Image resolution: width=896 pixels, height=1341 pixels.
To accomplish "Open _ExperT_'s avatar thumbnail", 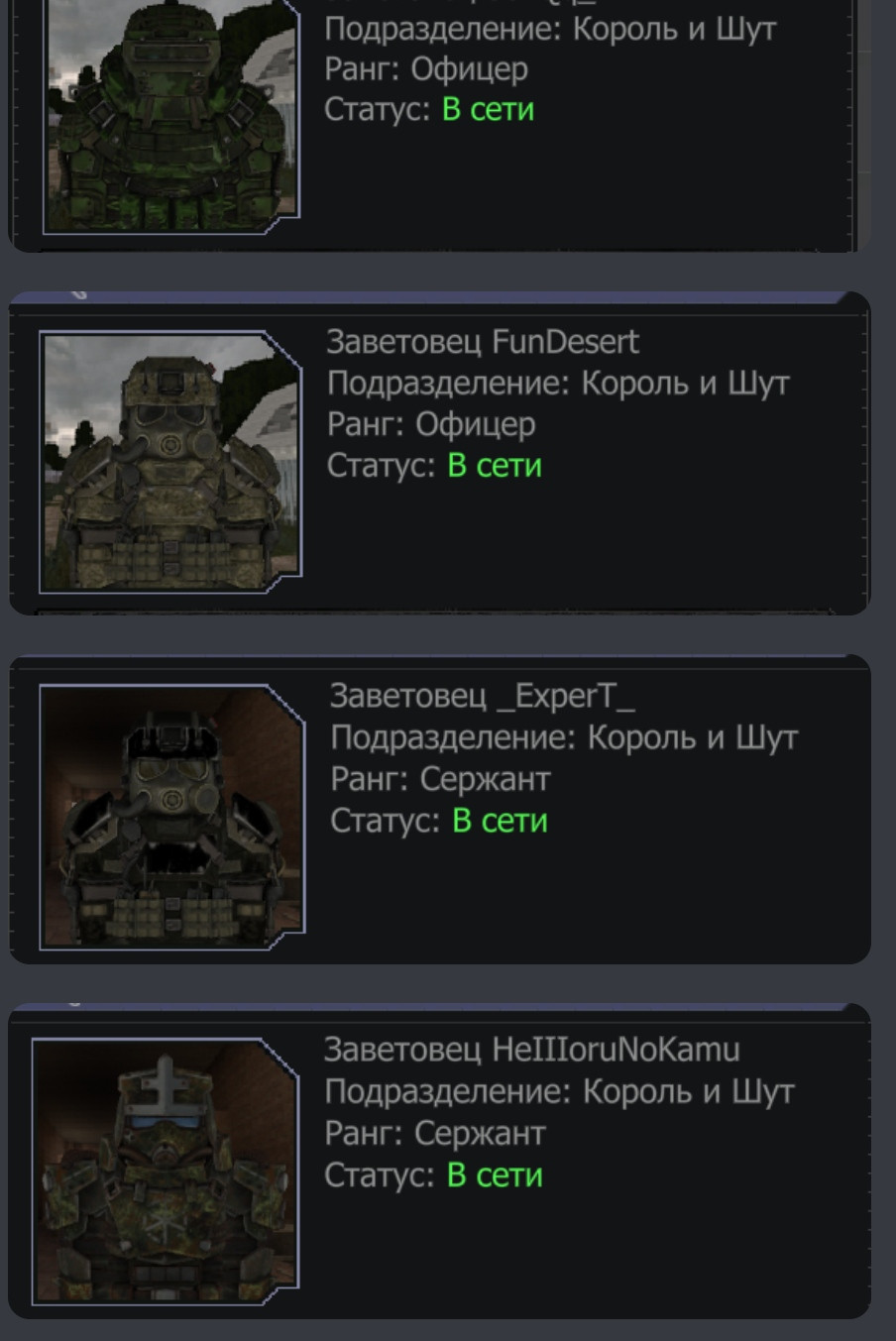I will [171, 816].
